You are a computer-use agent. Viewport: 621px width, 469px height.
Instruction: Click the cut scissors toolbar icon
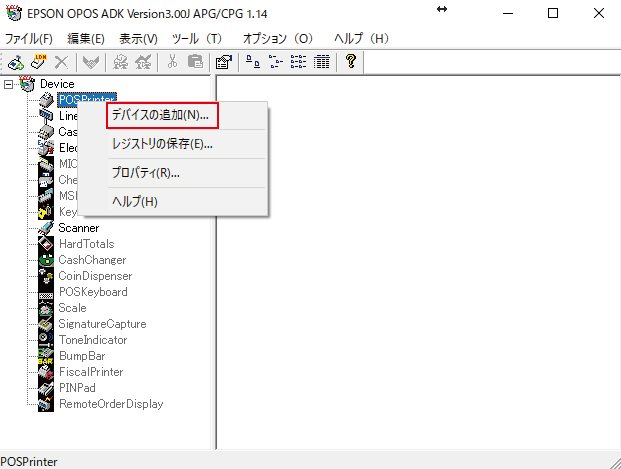click(x=172, y=62)
